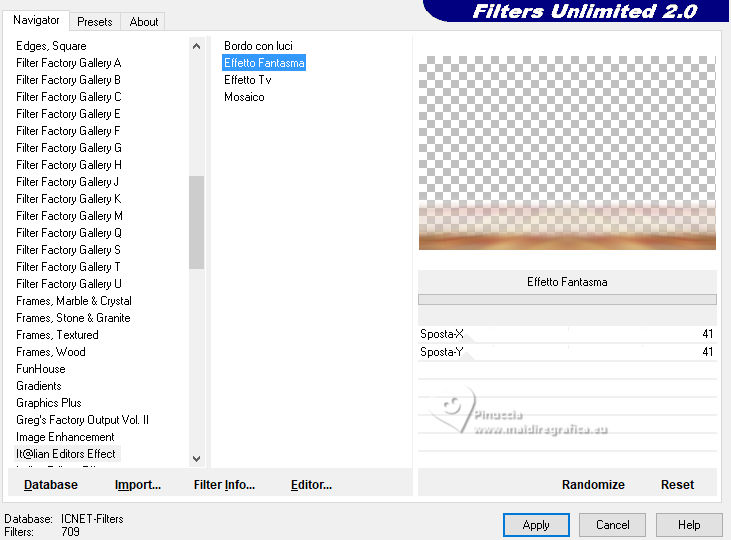The height and width of the screenshot is (540, 731).
Task: Select Graphics Plus category
Action: pos(49,403)
